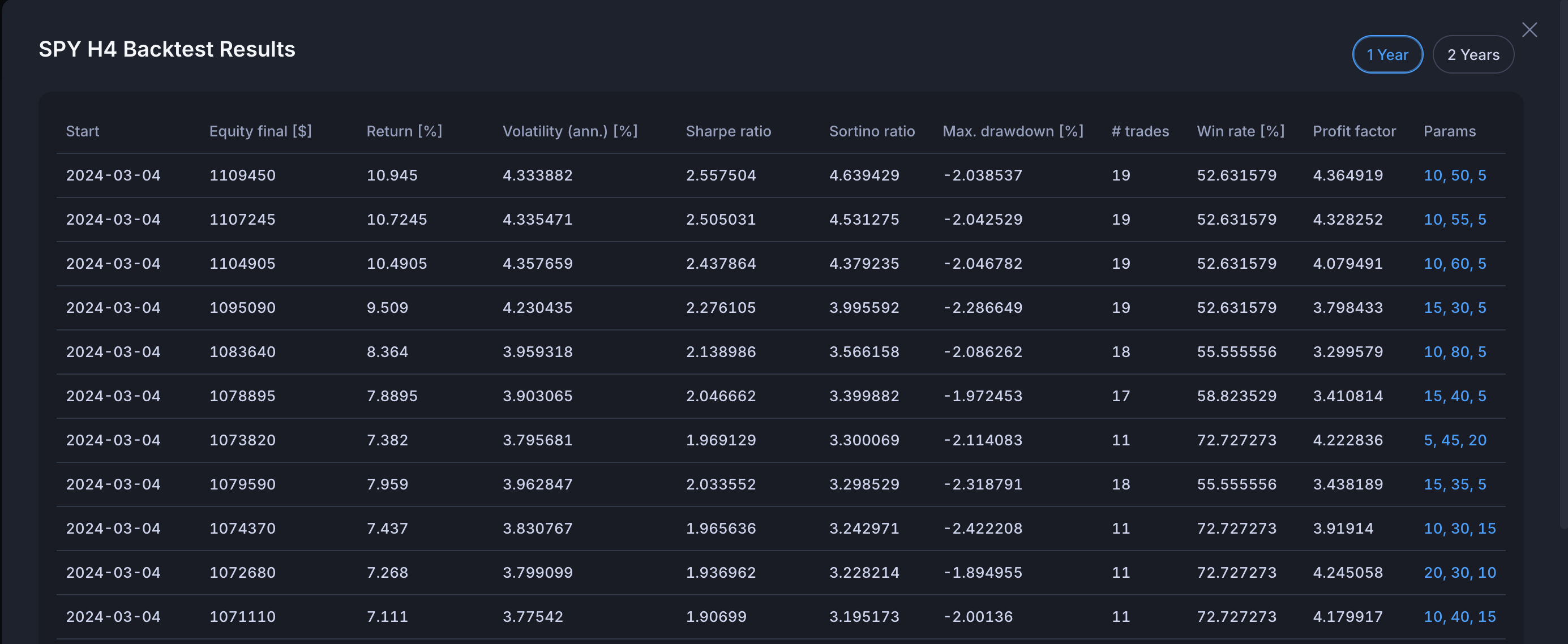The width and height of the screenshot is (1568, 644).
Task: Open params link 10, 30, 15
Action: pos(1460,529)
